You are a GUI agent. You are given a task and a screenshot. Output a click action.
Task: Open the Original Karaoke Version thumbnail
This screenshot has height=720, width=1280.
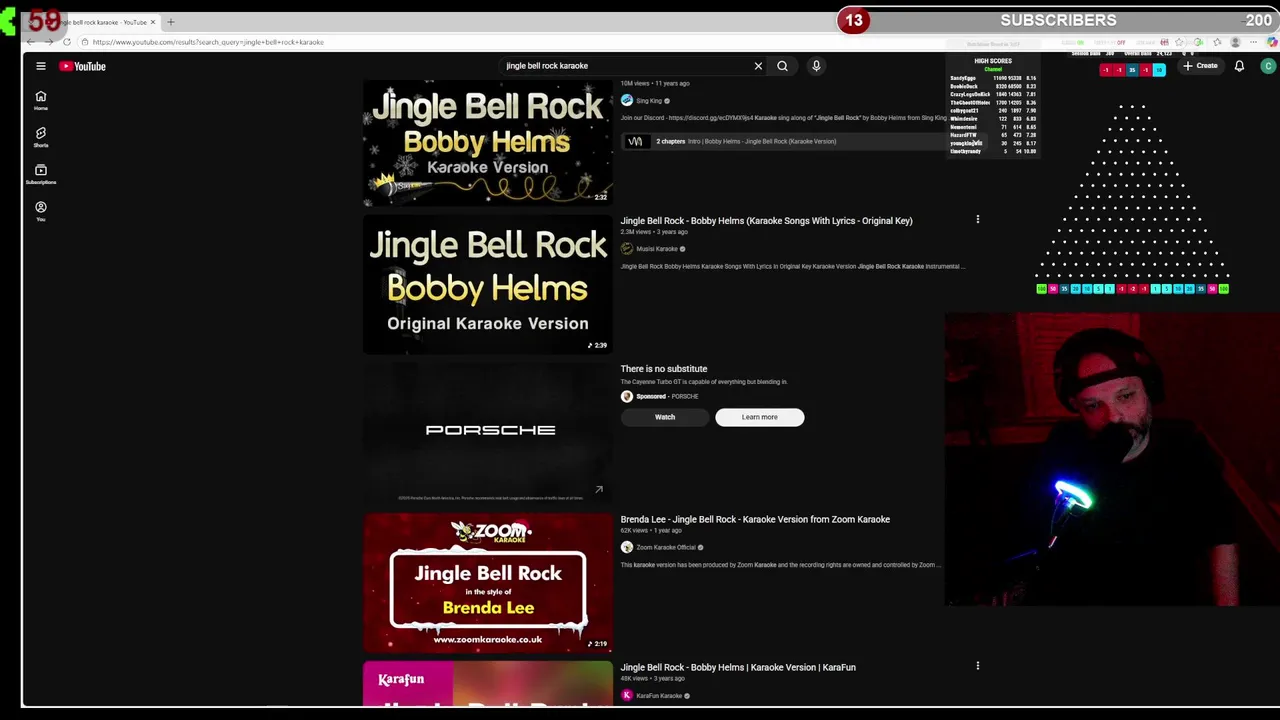point(488,284)
